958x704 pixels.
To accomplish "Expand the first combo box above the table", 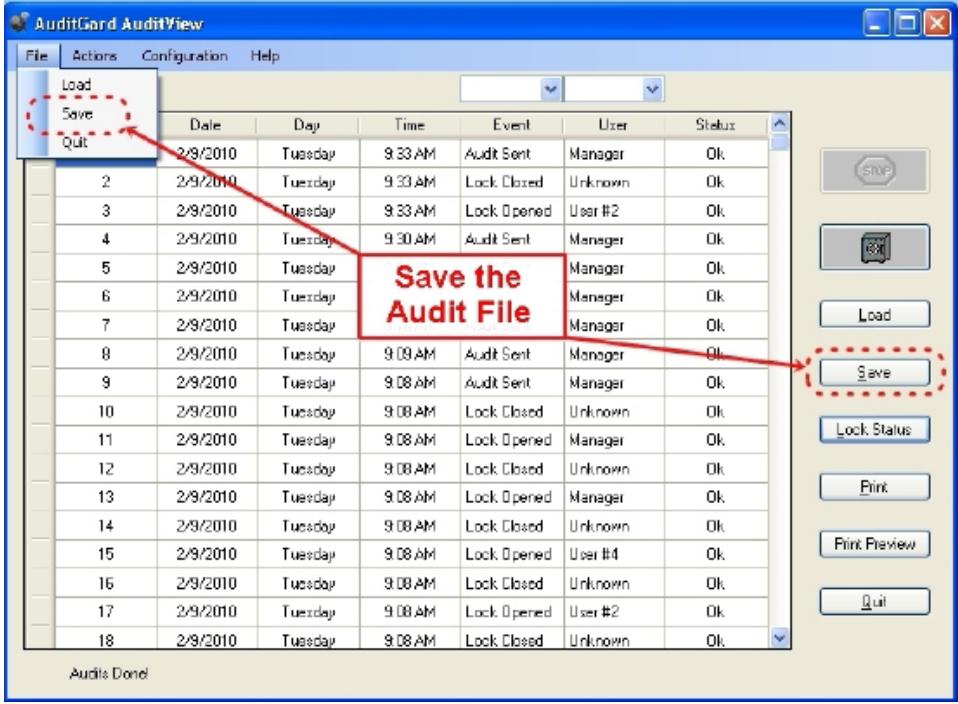I will tap(550, 90).
